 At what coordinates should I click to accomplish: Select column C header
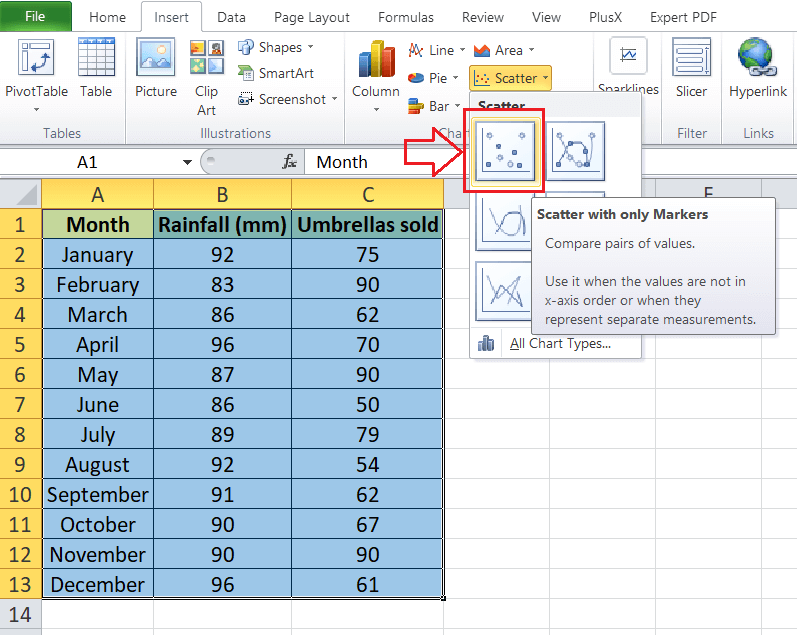pyautogui.click(x=367, y=195)
